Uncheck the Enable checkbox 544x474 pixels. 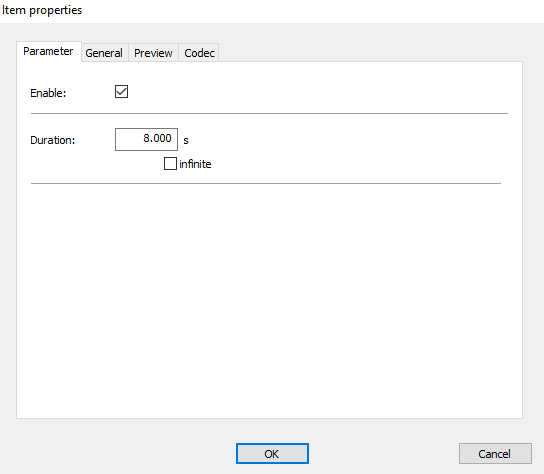coord(121,92)
